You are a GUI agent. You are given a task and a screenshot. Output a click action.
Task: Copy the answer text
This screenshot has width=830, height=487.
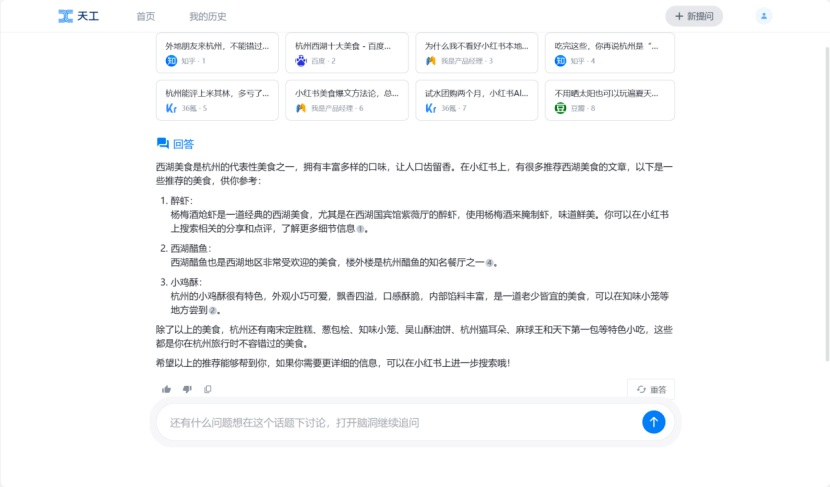[x=208, y=389]
